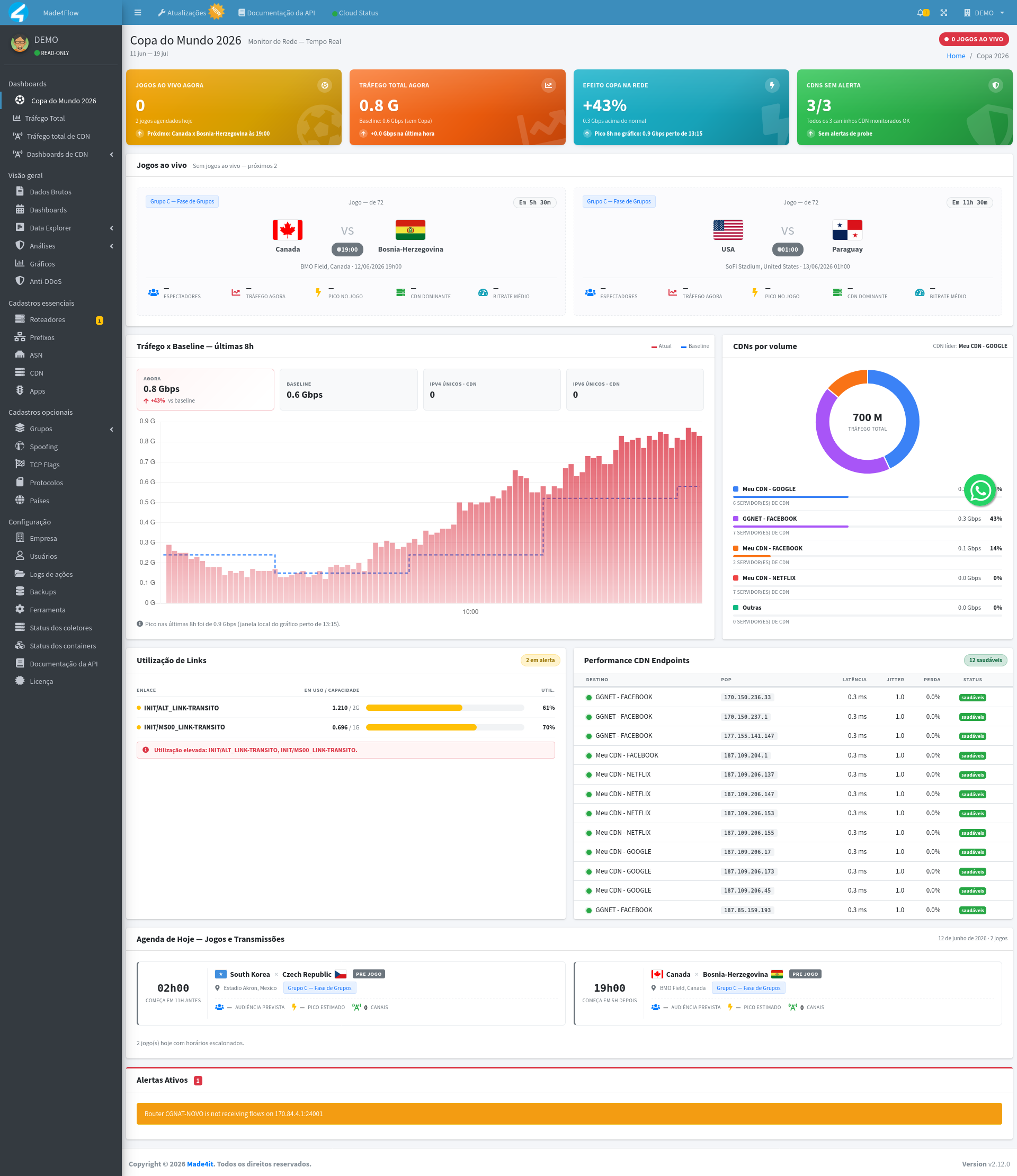Viewport: 1017px width, 1176px height.
Task: Click Grupo C tag on USA vs Paraguay card
Action: click(619, 201)
